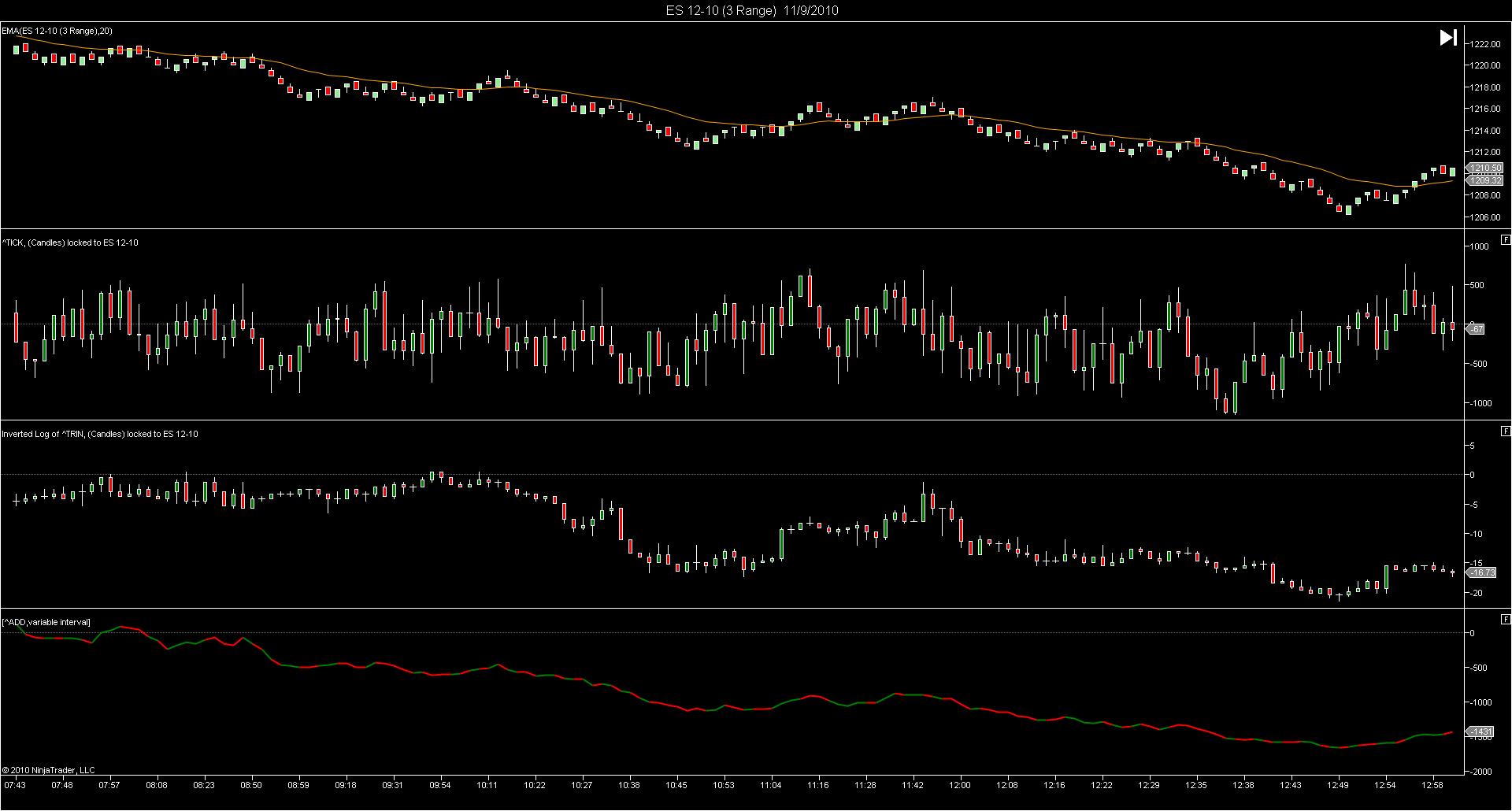This screenshot has height=811, width=1512.
Task: Click the 1222.00 price axis label
Action: (1484, 44)
